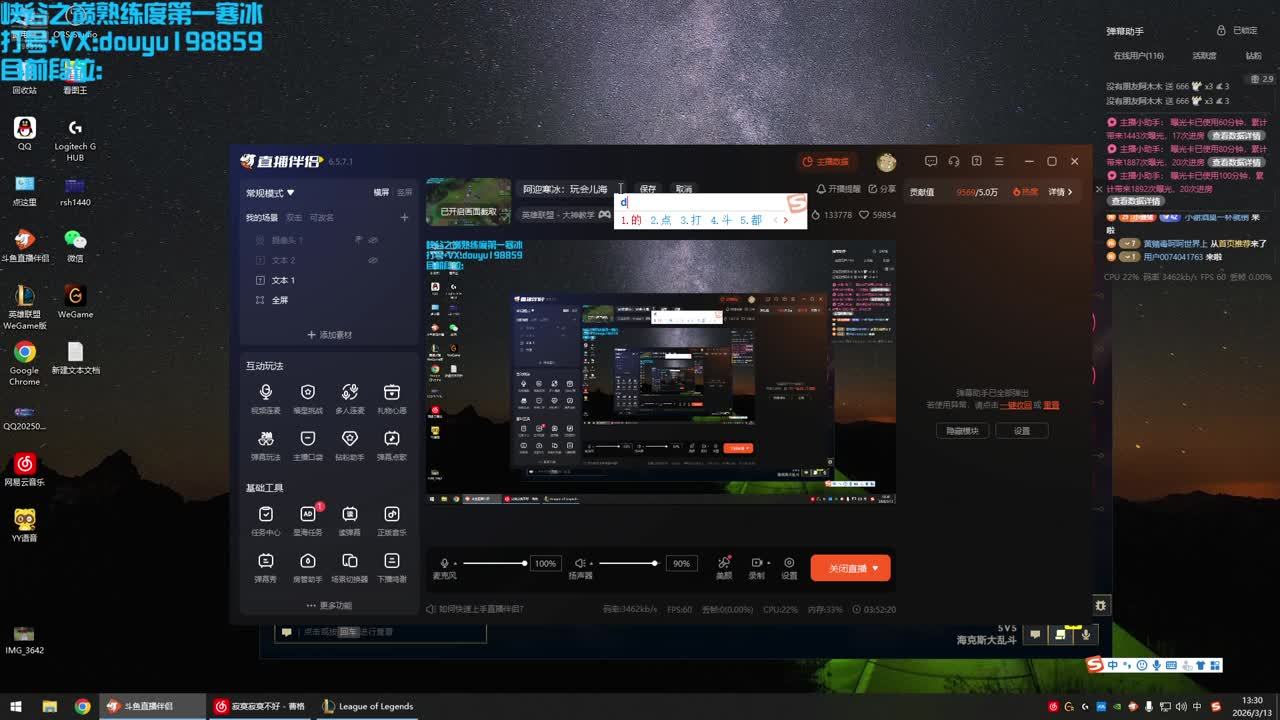Mute the 扬声器 speaker icon
Image resolution: width=1280 pixels, height=720 pixels.
coord(580,563)
